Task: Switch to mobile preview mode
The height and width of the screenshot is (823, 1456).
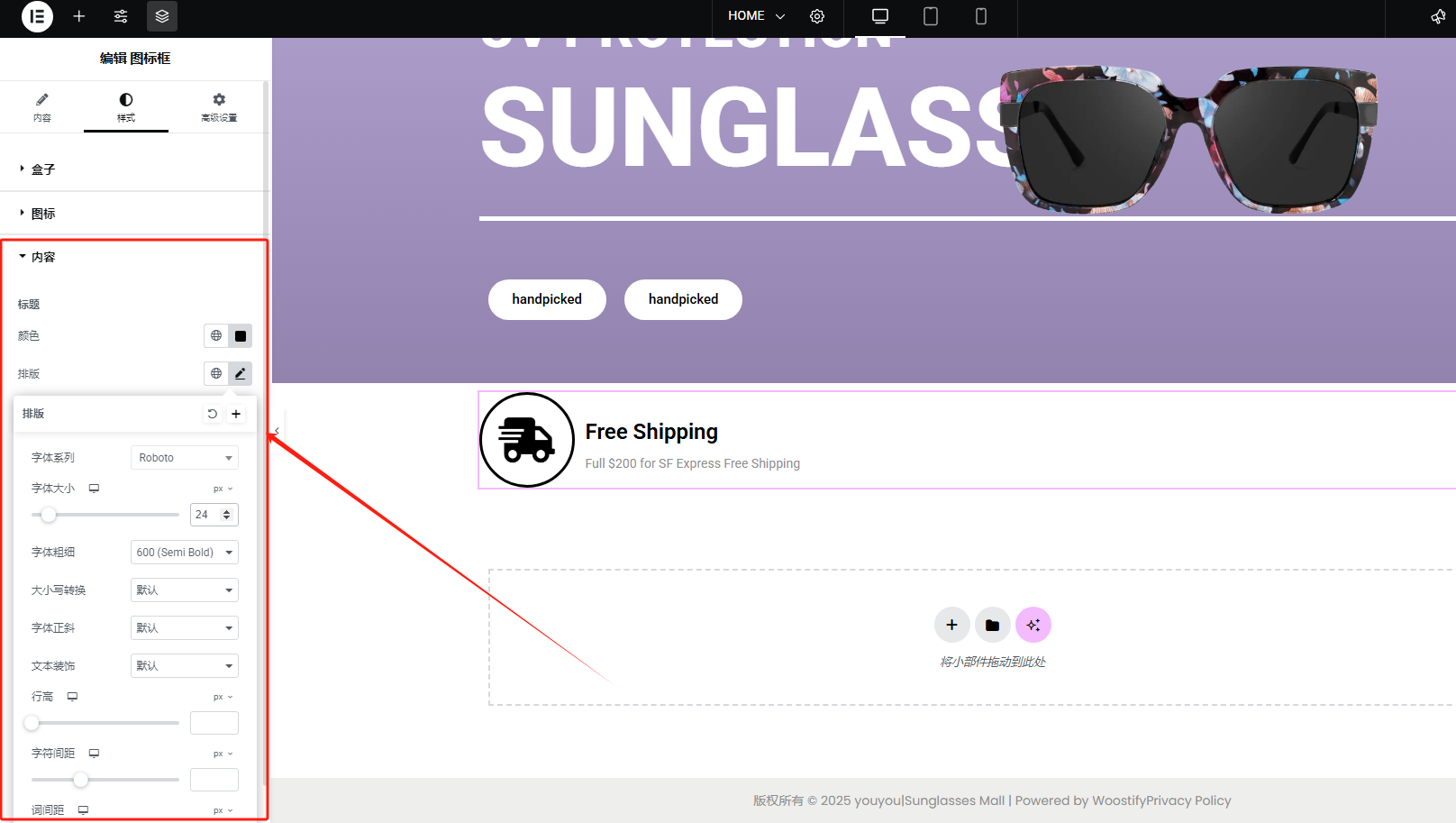Action: [x=981, y=16]
